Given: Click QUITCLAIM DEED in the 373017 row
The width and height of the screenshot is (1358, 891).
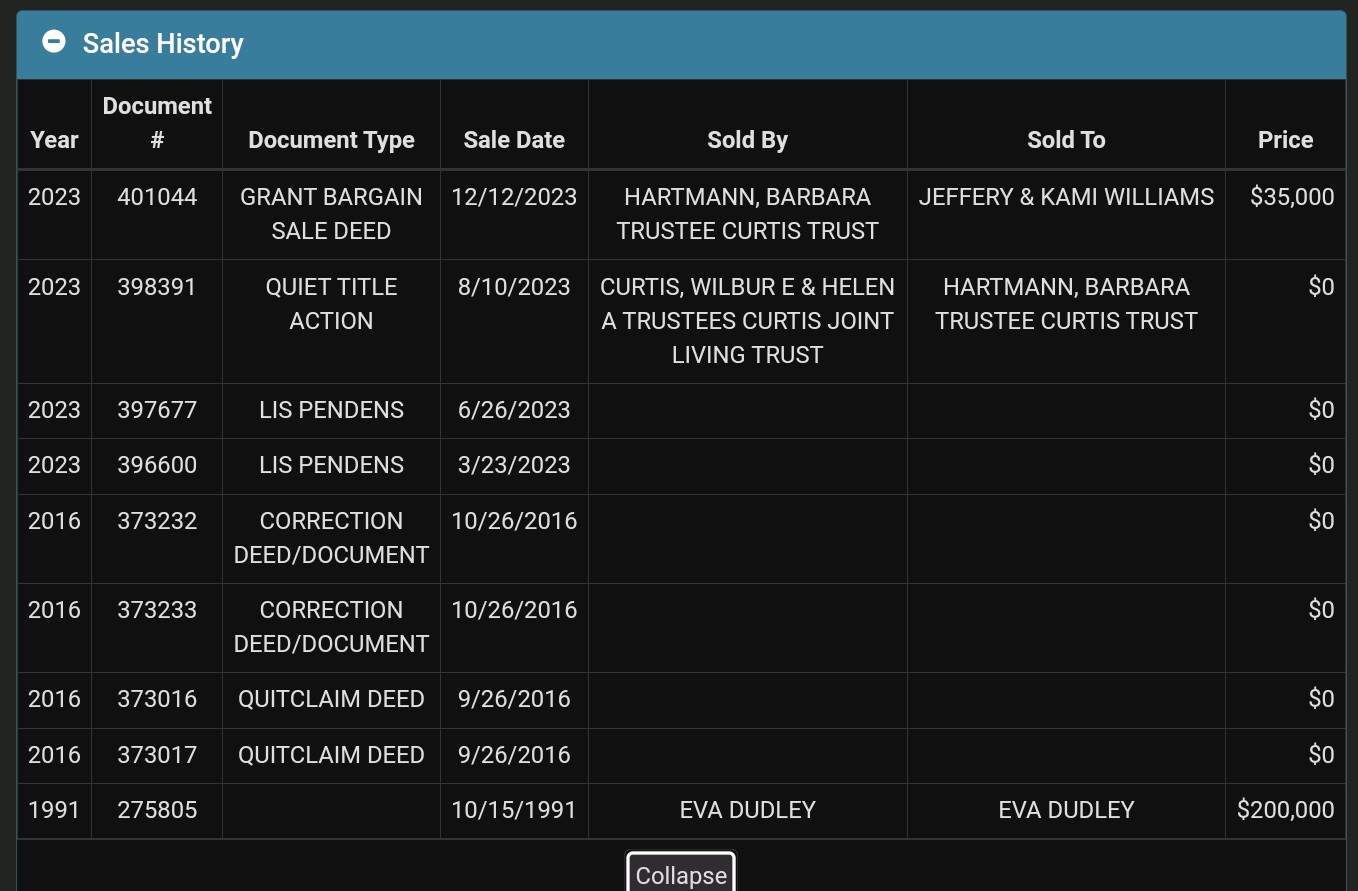Looking at the screenshot, I should (x=331, y=755).
